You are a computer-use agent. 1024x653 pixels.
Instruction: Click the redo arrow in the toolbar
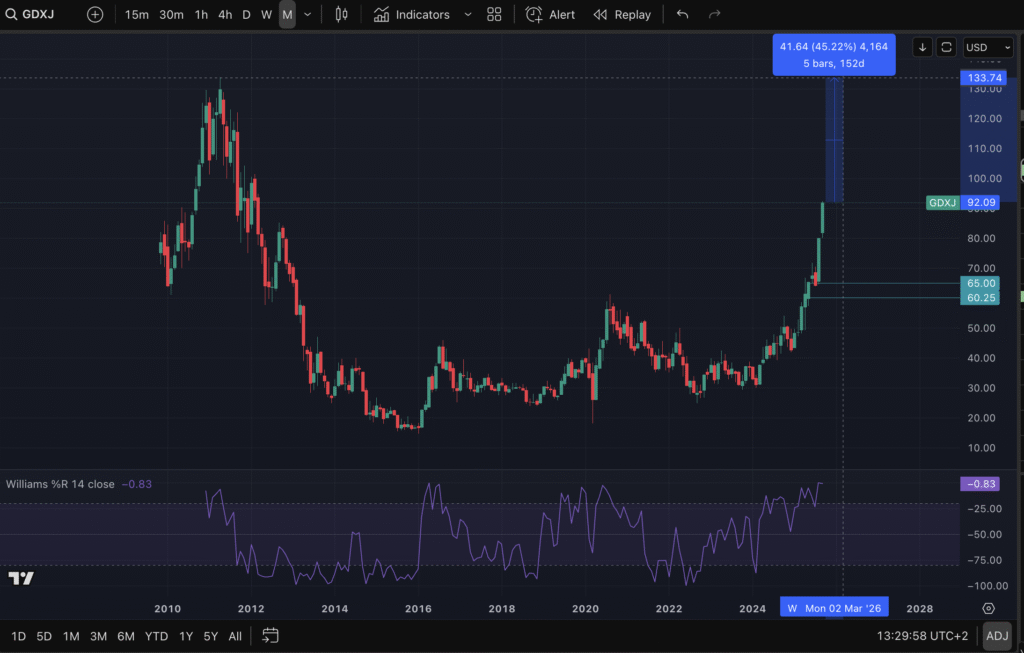pyautogui.click(x=714, y=15)
